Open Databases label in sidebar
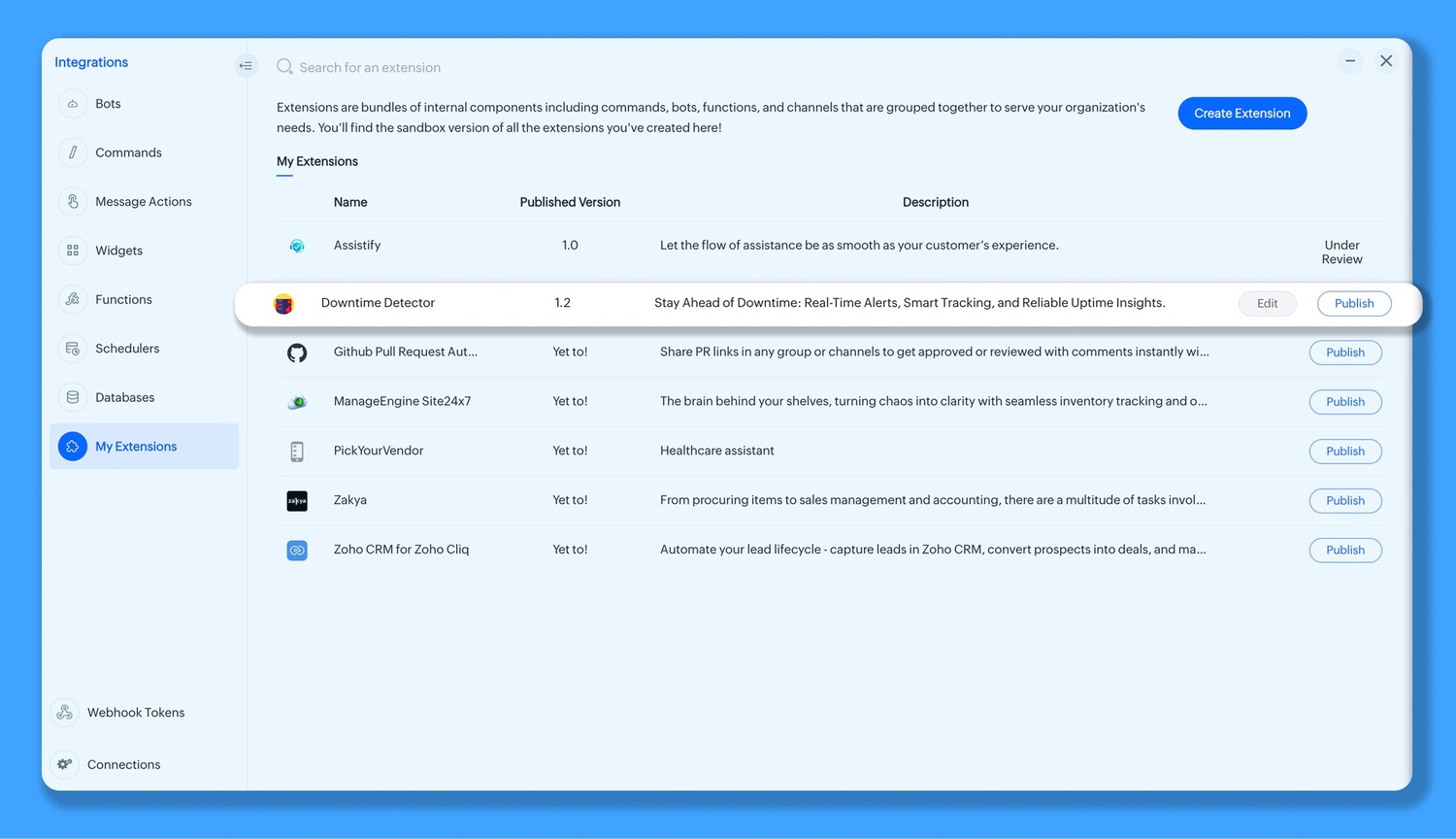 125,397
